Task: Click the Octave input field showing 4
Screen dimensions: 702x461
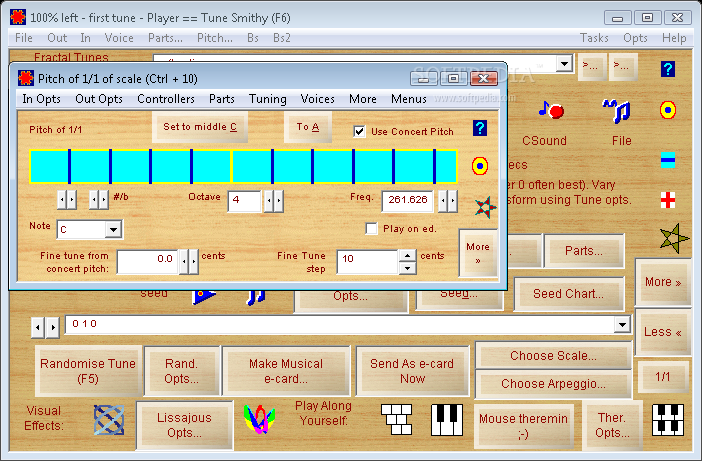Action: click(x=244, y=201)
